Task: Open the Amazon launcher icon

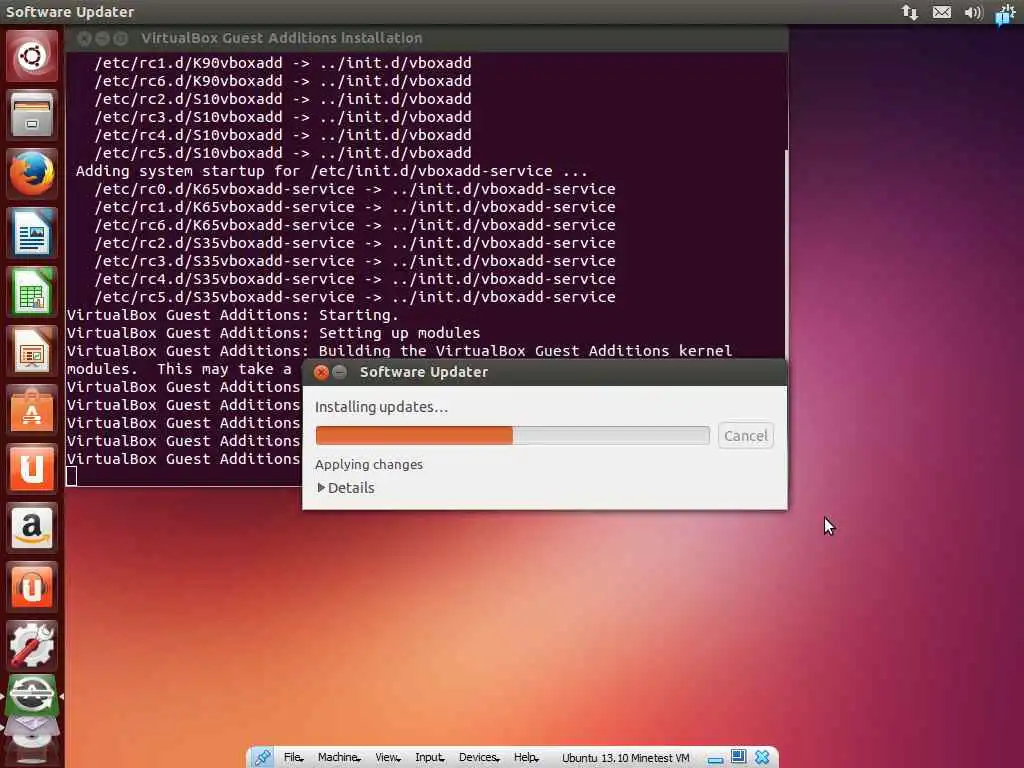Action: click(31, 528)
